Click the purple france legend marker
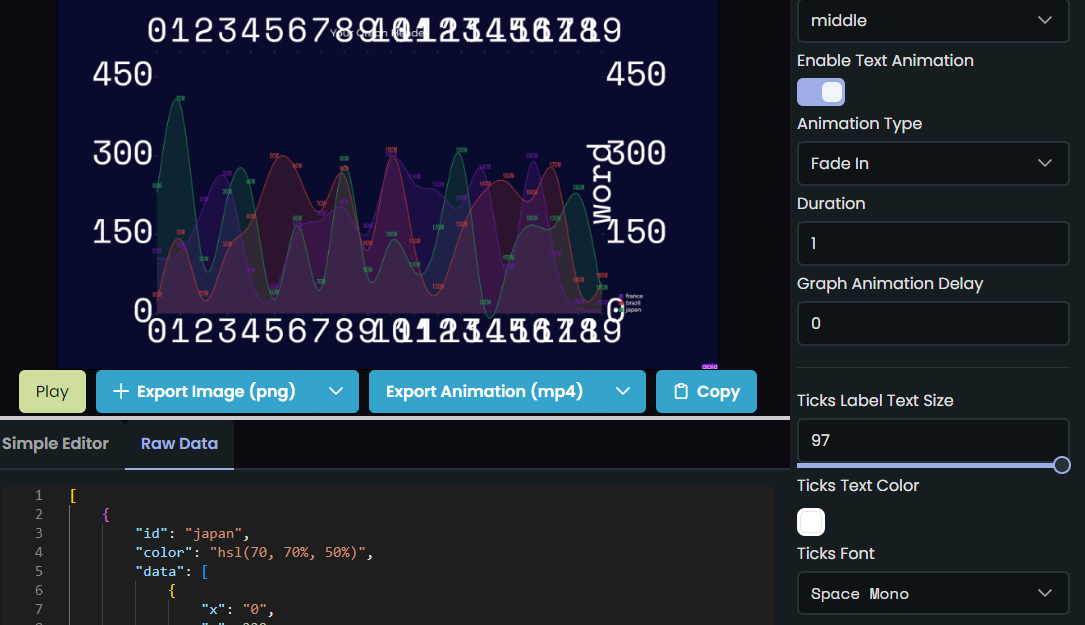The image size is (1085, 625). click(620, 296)
